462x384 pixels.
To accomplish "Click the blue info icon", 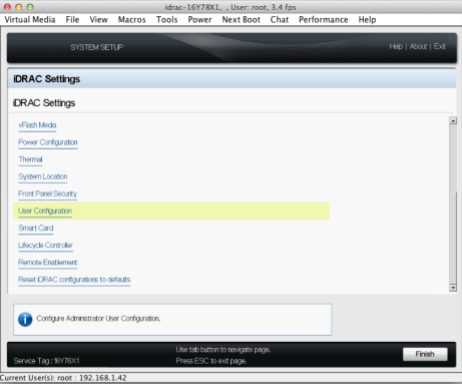I will (x=25, y=319).
